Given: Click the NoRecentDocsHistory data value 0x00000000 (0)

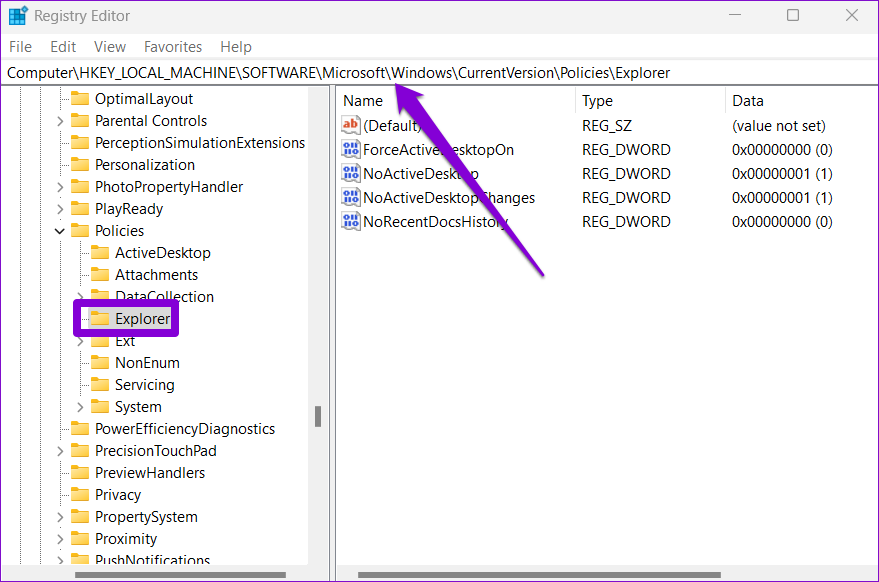Looking at the screenshot, I should [782, 222].
